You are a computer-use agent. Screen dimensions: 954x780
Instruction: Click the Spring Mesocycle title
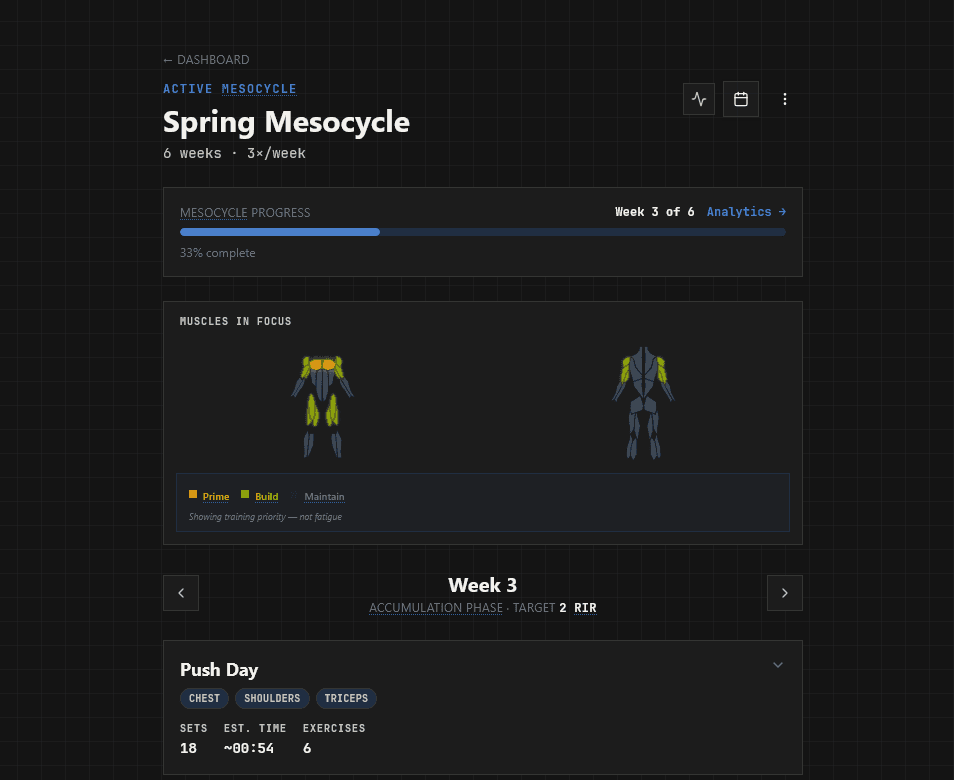(x=286, y=122)
